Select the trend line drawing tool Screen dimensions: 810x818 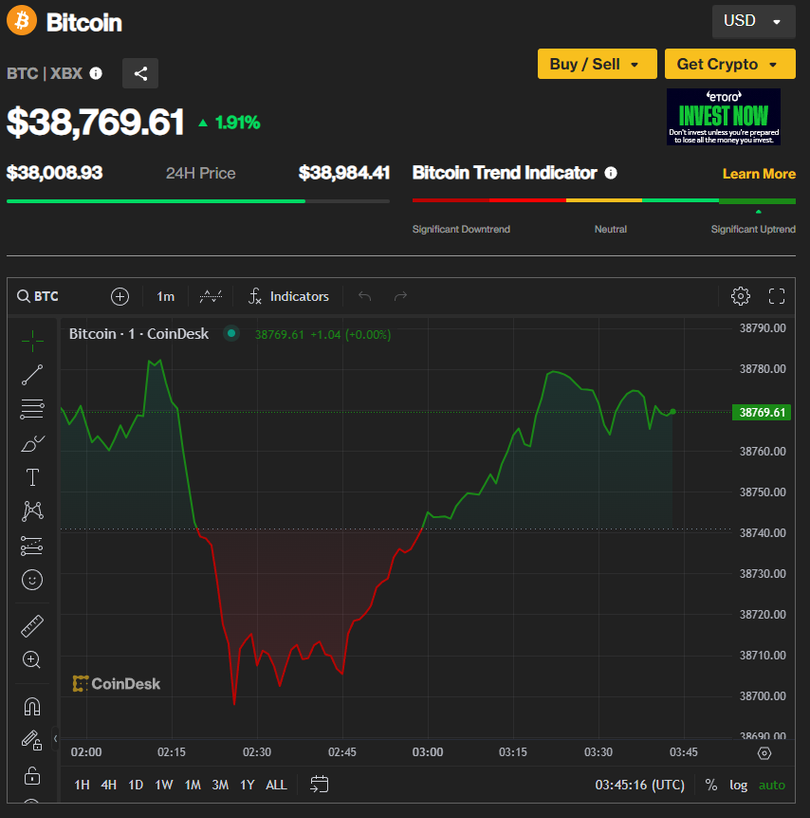32,375
